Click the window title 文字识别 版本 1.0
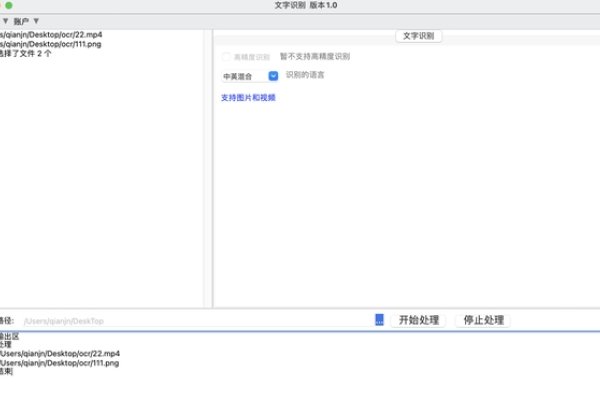Screen dimensions: 600x400 (x=306, y=5)
